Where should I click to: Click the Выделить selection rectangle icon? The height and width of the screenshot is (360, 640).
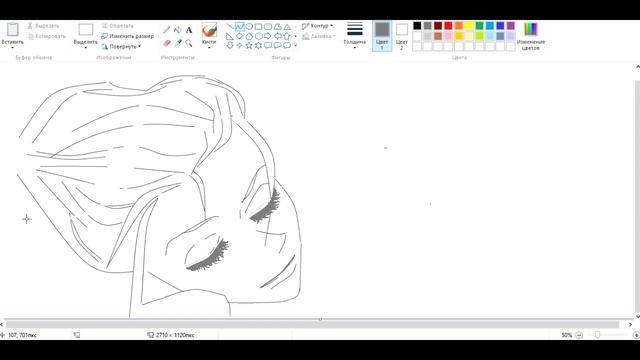(x=86, y=30)
